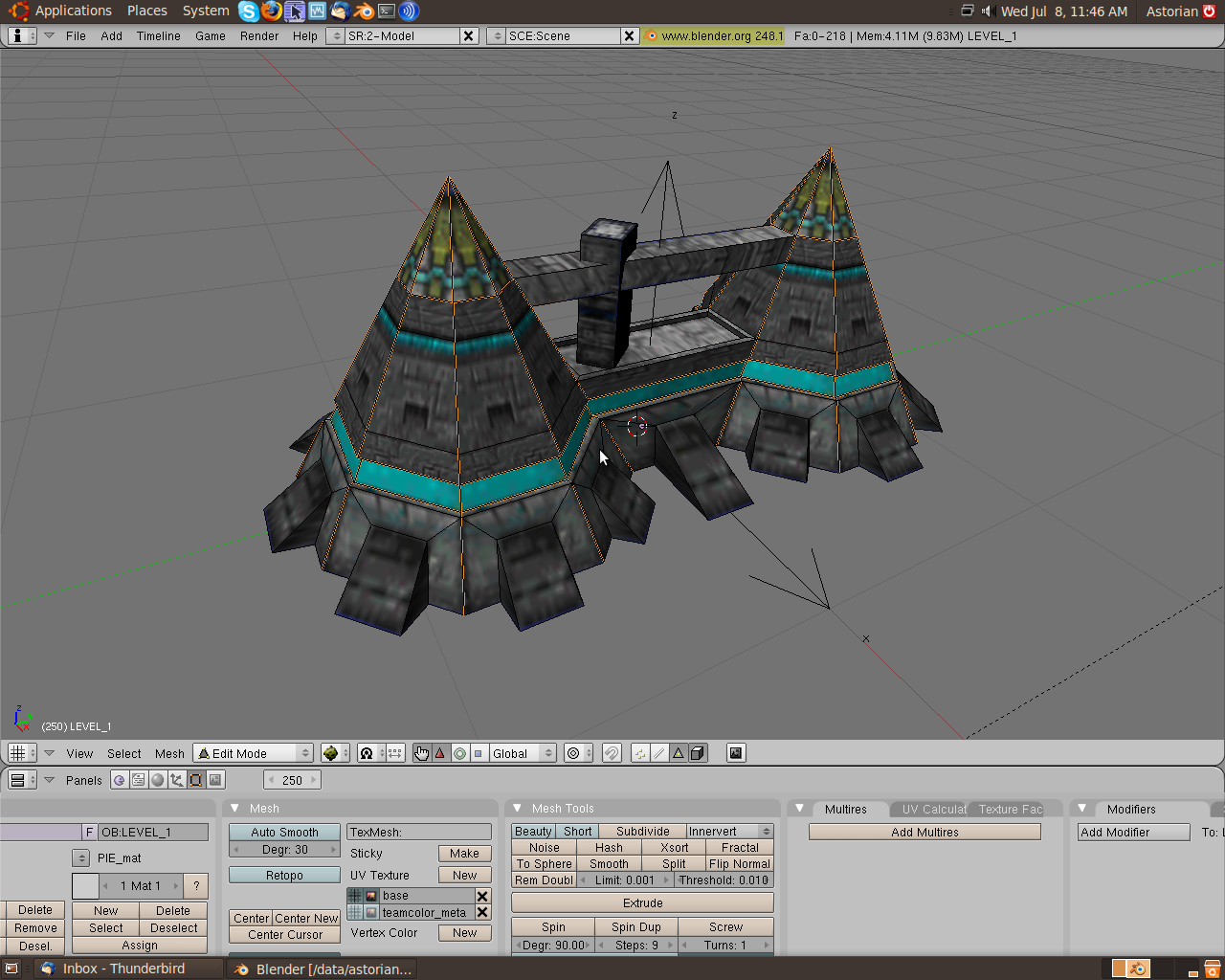This screenshot has height=980, width=1225.
Task: Select the translate manipulator triangle icon
Action: 440,753
